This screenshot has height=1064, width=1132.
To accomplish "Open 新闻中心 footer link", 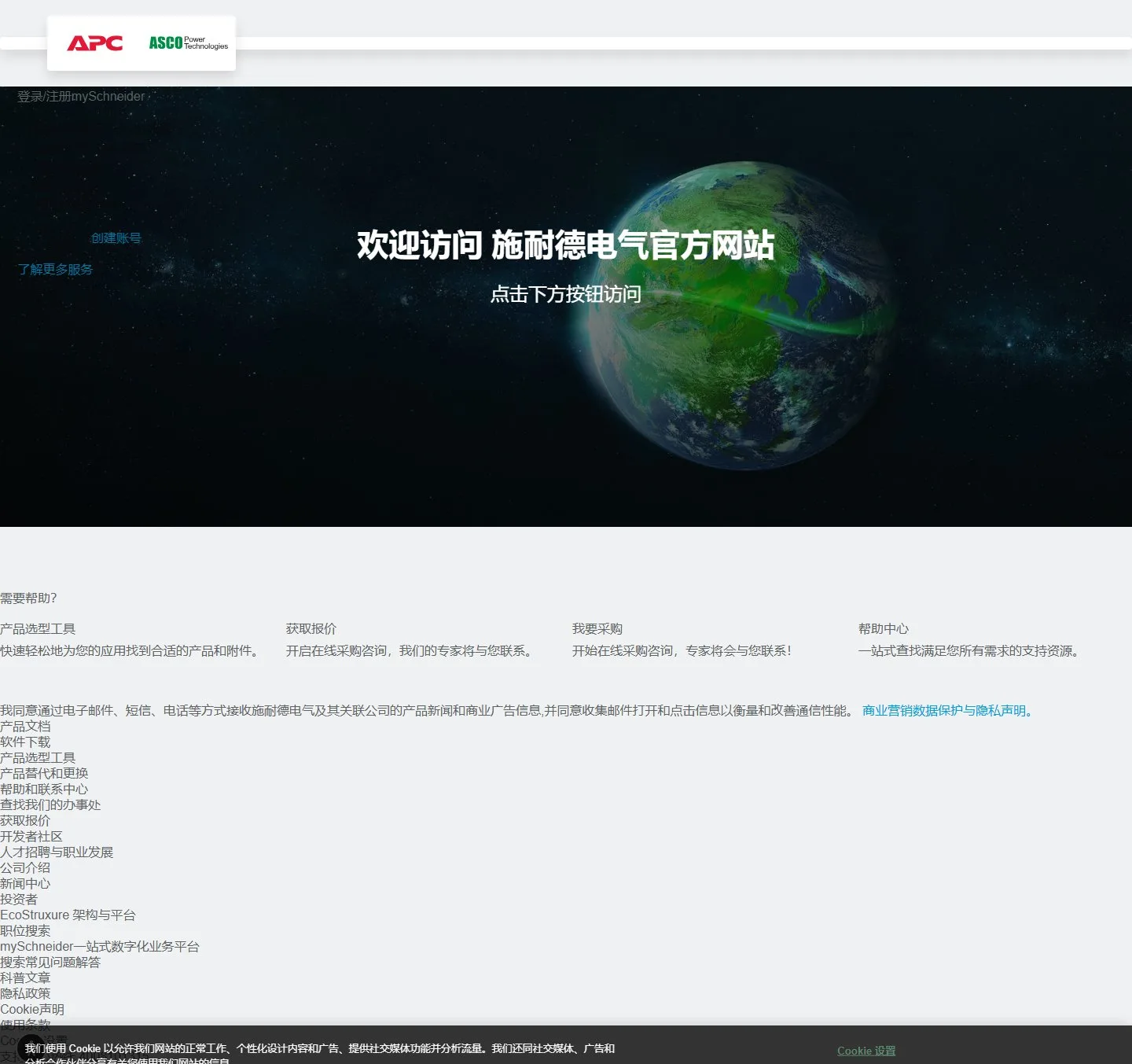I will coord(25,883).
